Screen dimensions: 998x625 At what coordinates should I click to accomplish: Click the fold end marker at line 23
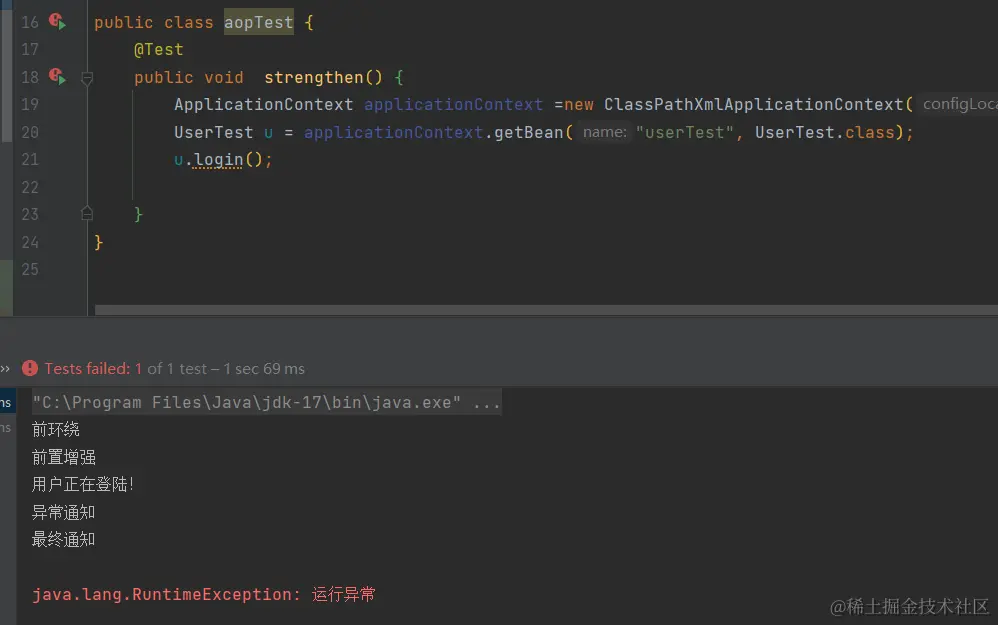click(x=87, y=214)
